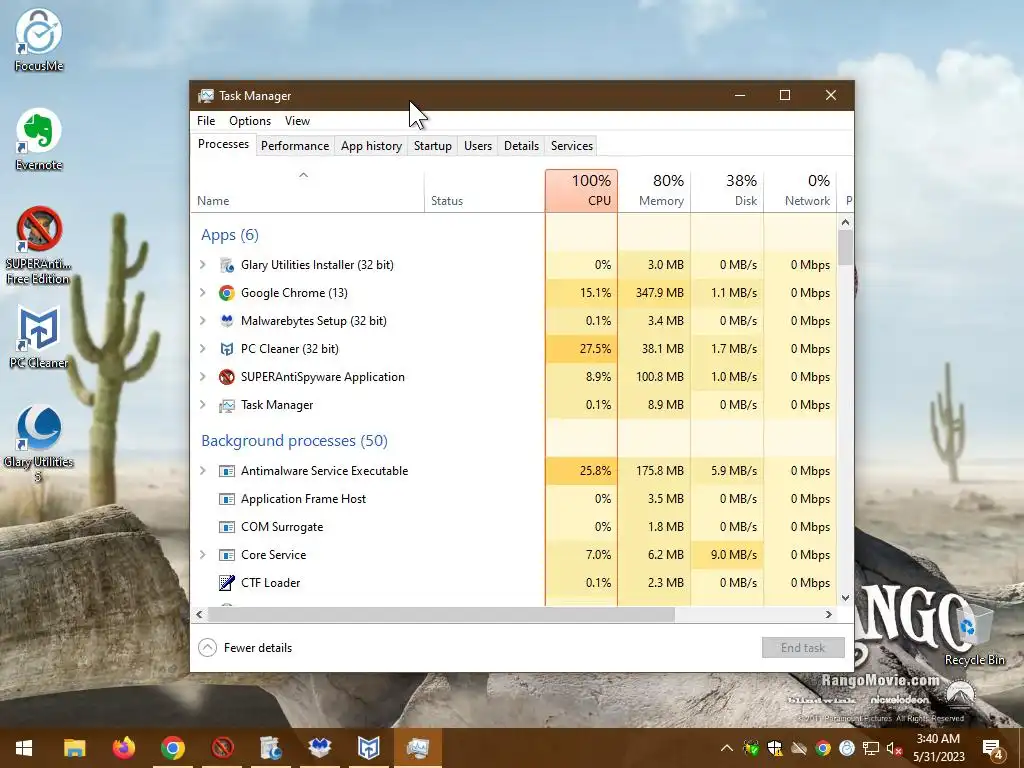Click the PC Cleaner process row icon

(x=227, y=349)
